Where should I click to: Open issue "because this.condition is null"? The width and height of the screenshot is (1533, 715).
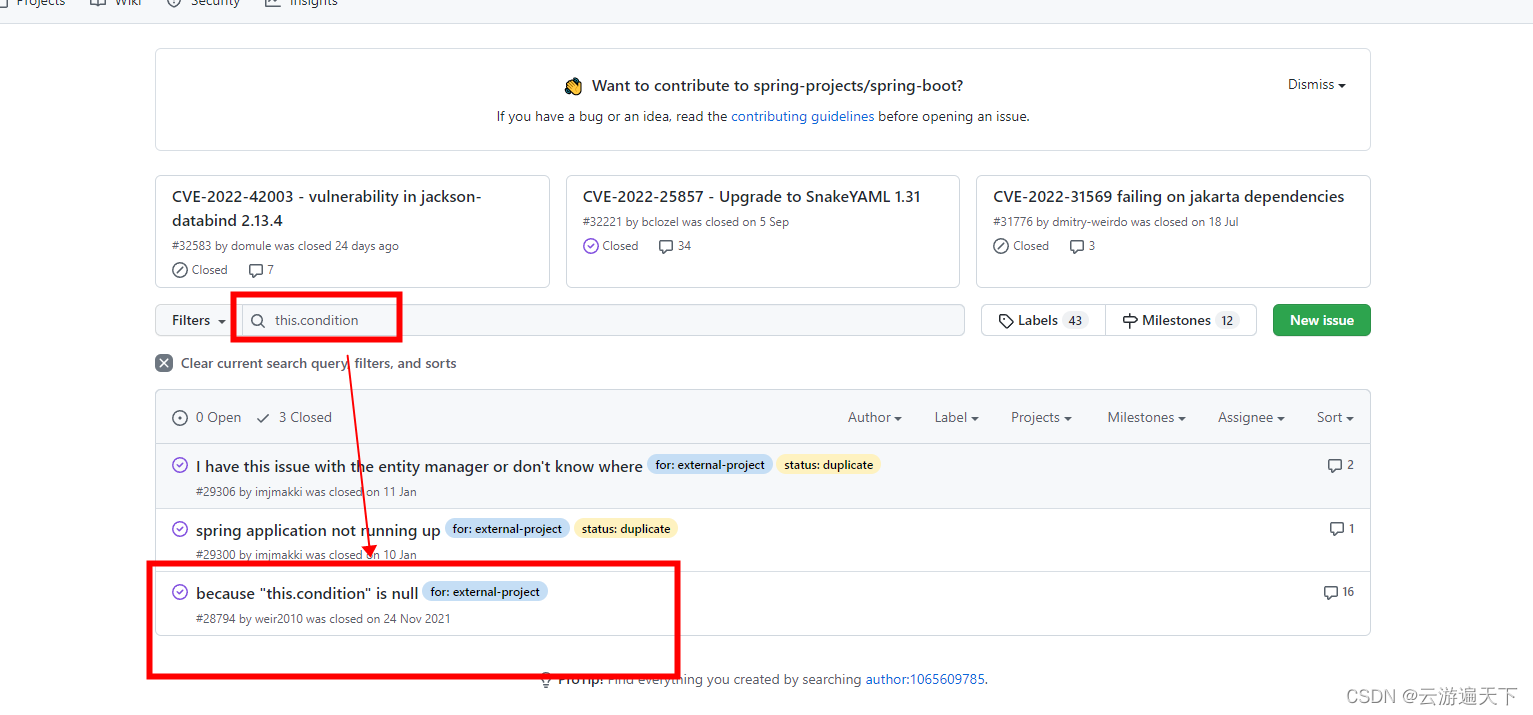306,592
